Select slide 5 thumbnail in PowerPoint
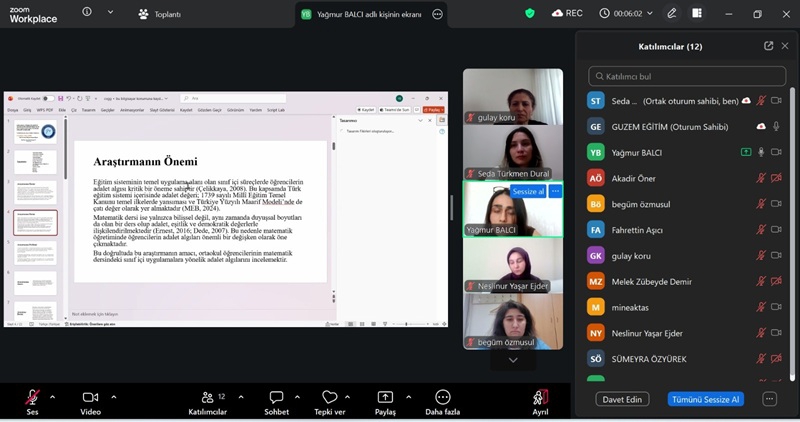This screenshot has width=800, height=422. [35, 253]
